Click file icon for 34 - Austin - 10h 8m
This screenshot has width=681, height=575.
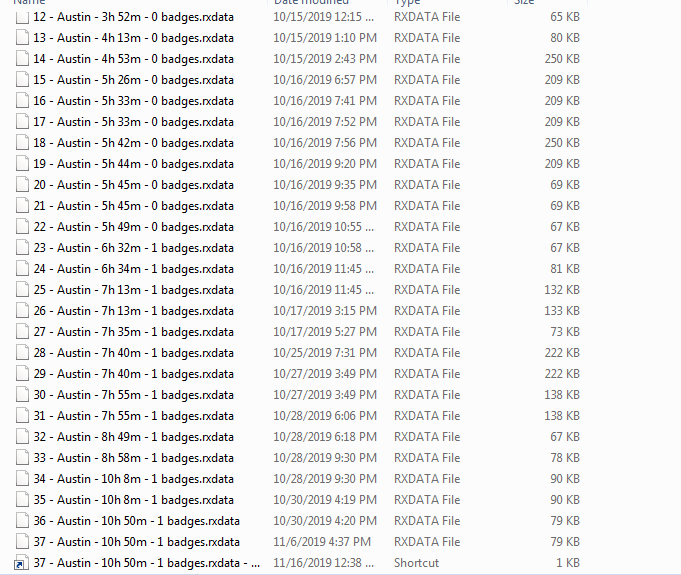tap(22, 479)
